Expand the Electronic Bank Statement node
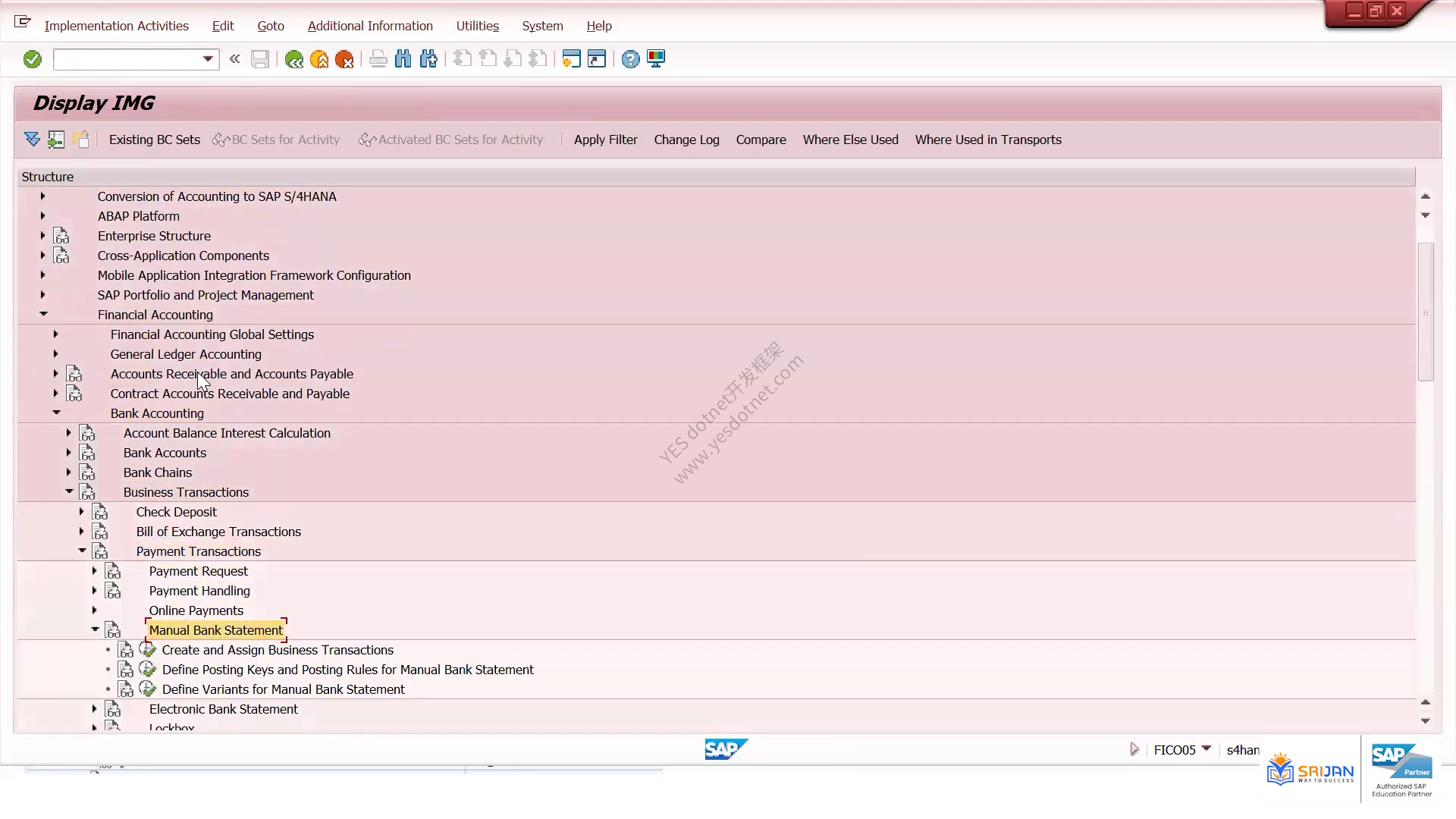Screen dimensions: 1456x819 94,709
